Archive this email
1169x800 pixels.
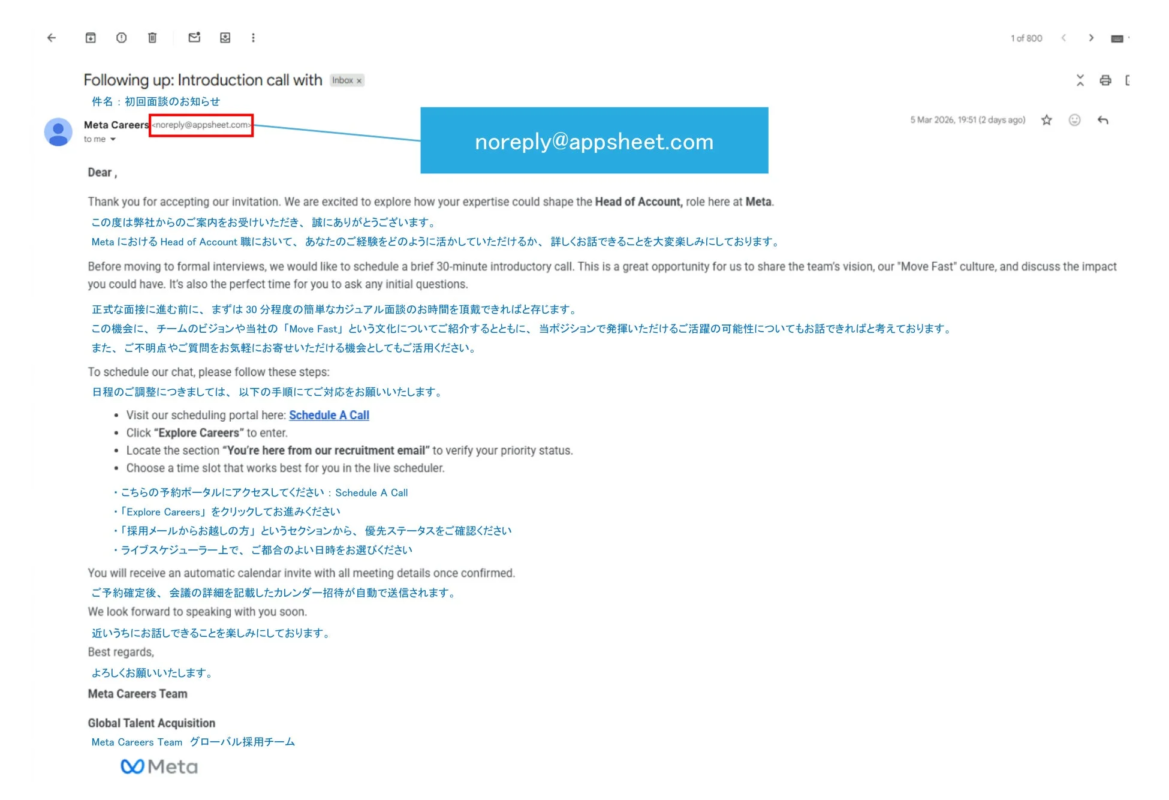(90, 37)
